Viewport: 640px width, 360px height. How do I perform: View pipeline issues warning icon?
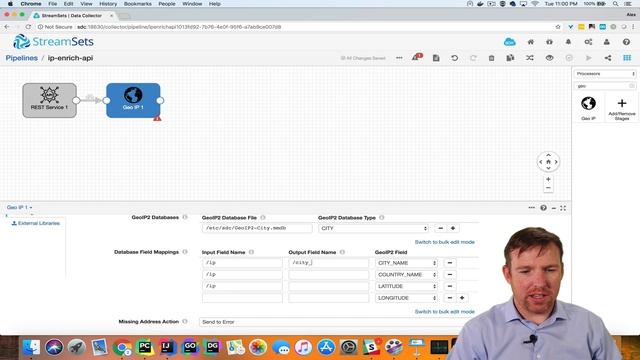pos(417,57)
